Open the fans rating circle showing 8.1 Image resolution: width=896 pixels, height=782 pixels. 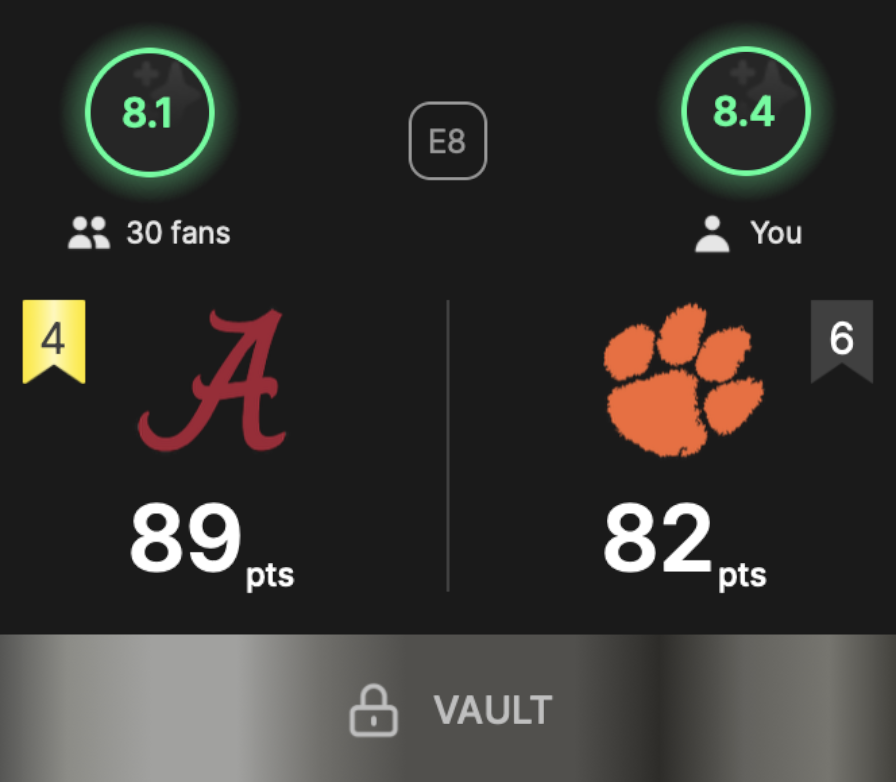(150, 112)
